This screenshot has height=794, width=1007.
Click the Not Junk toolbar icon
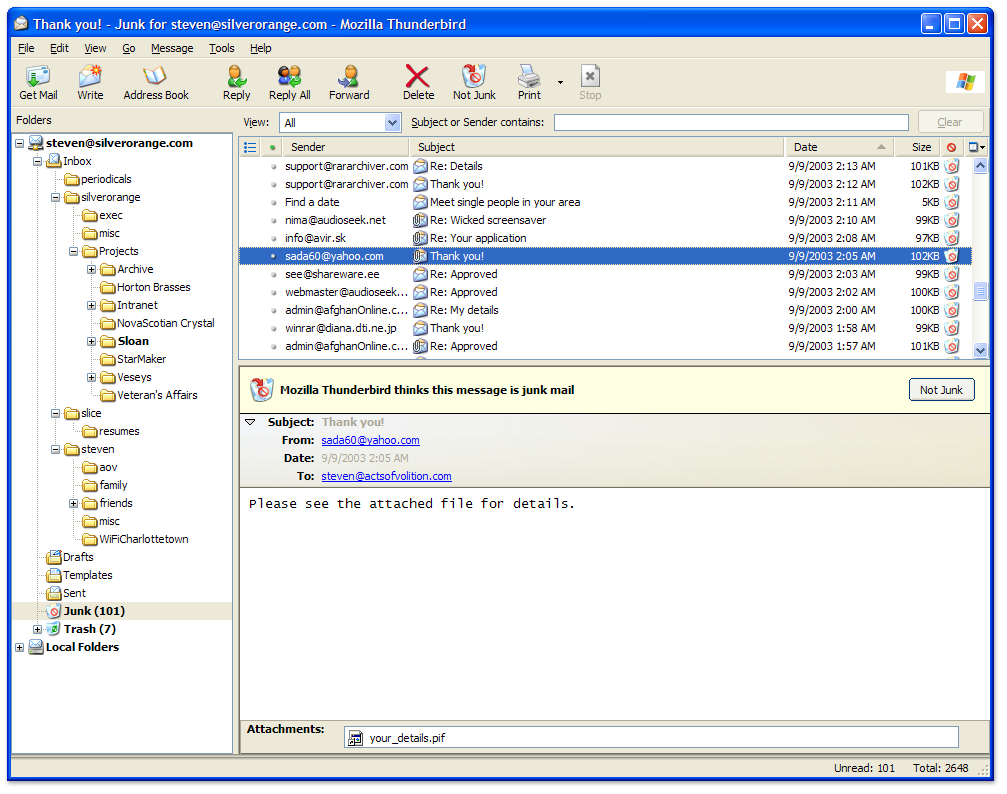473,80
